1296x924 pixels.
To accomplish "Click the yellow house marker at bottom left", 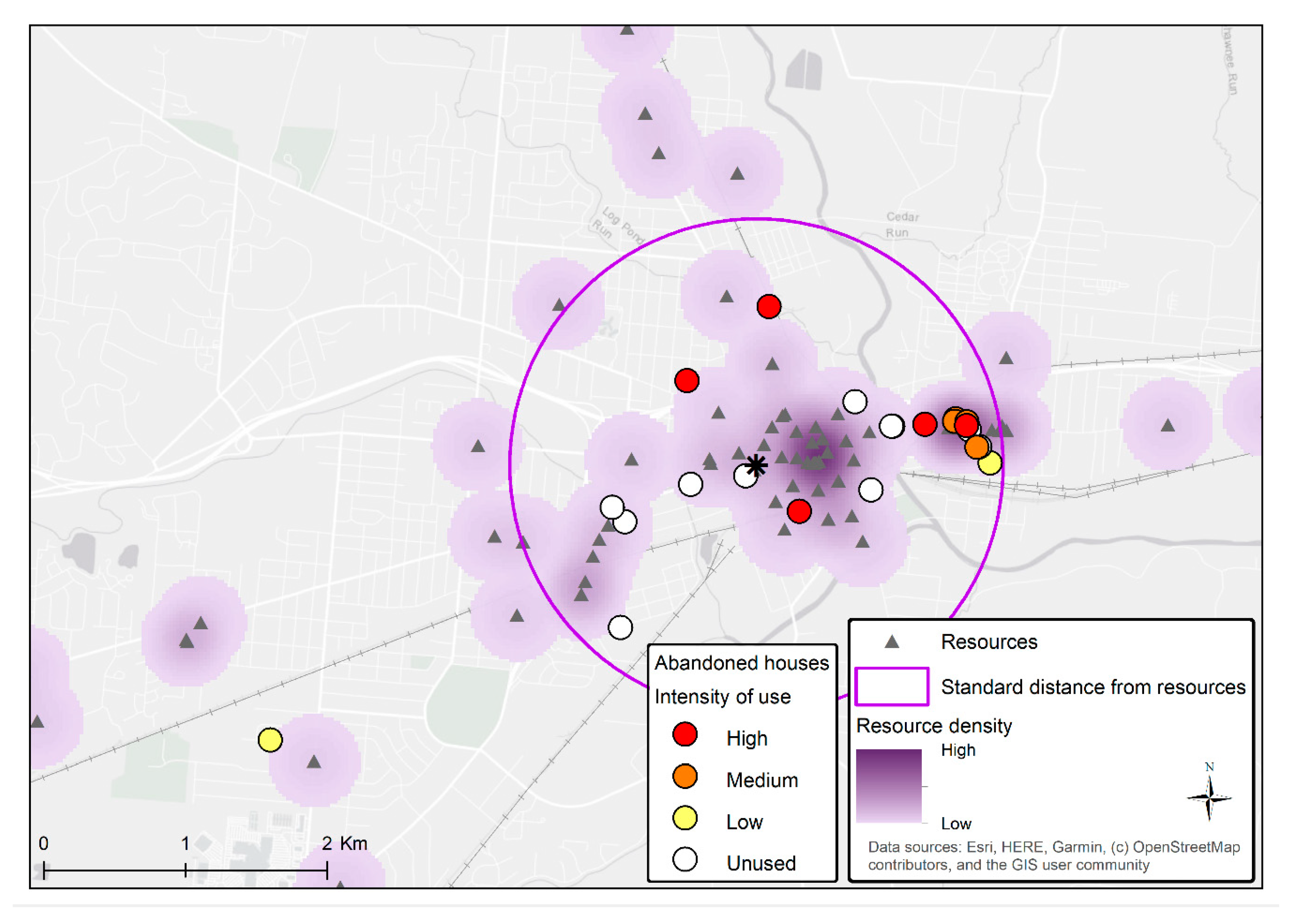I will [270, 740].
